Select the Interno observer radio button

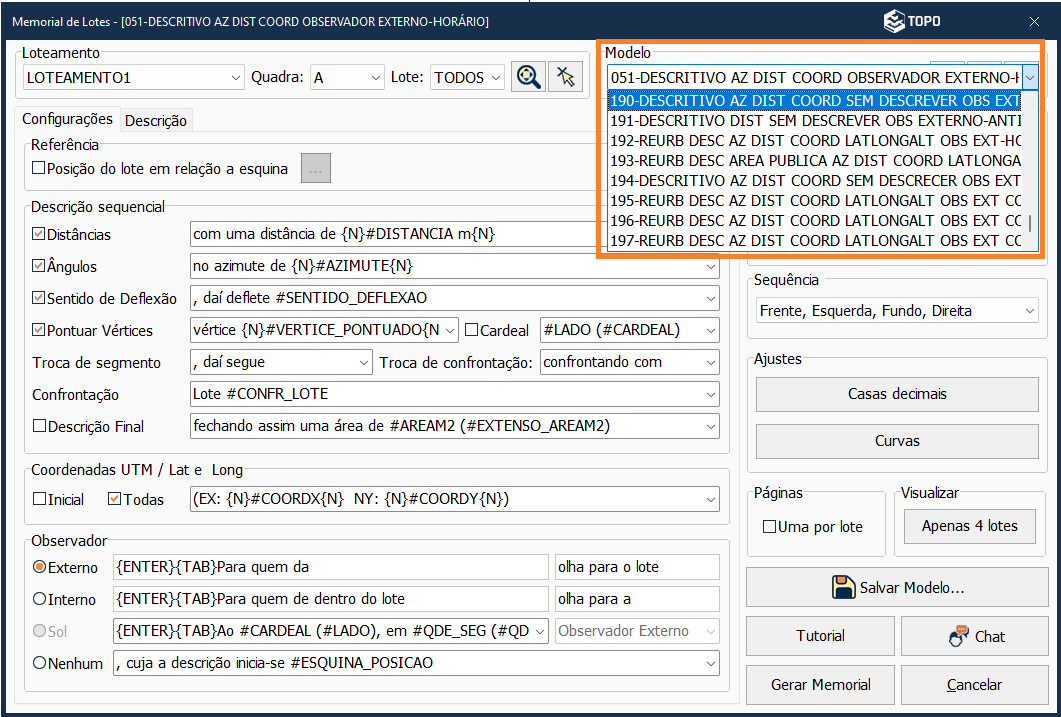coord(40,599)
